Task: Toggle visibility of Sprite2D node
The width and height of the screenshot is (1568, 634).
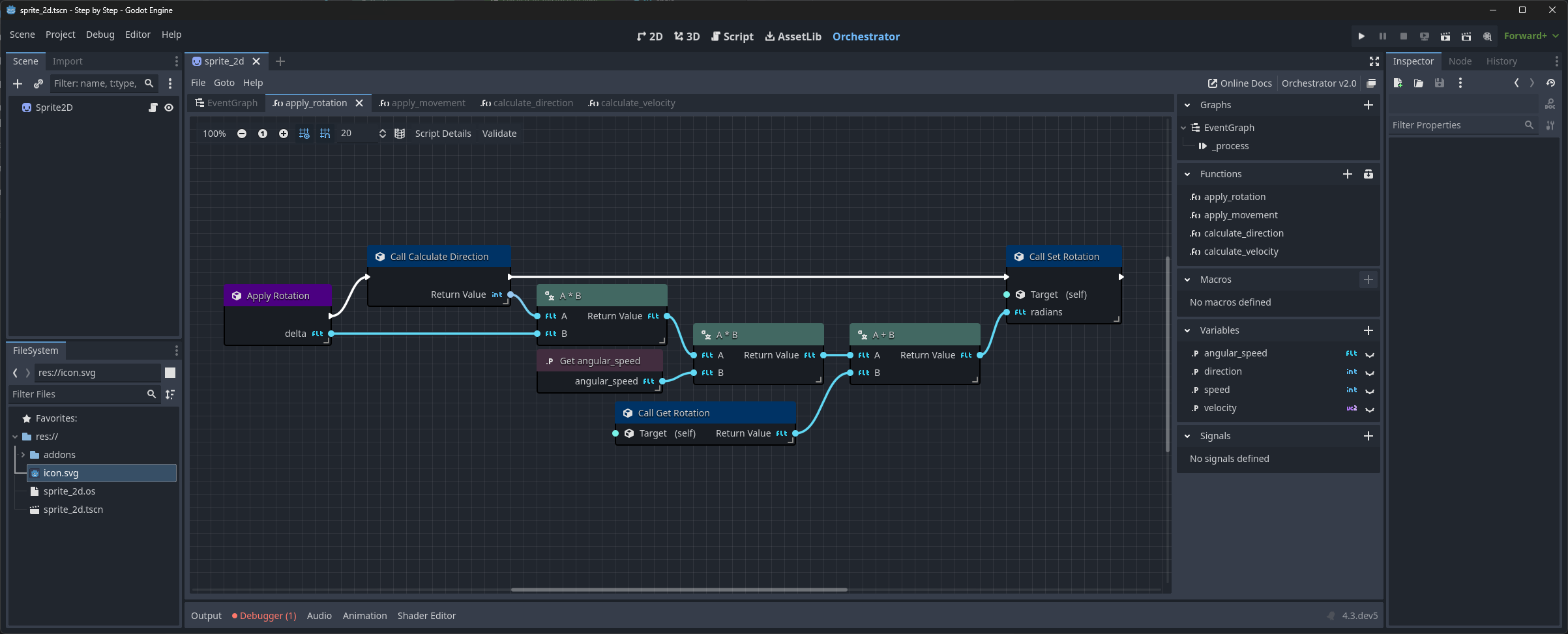Action: [x=169, y=108]
